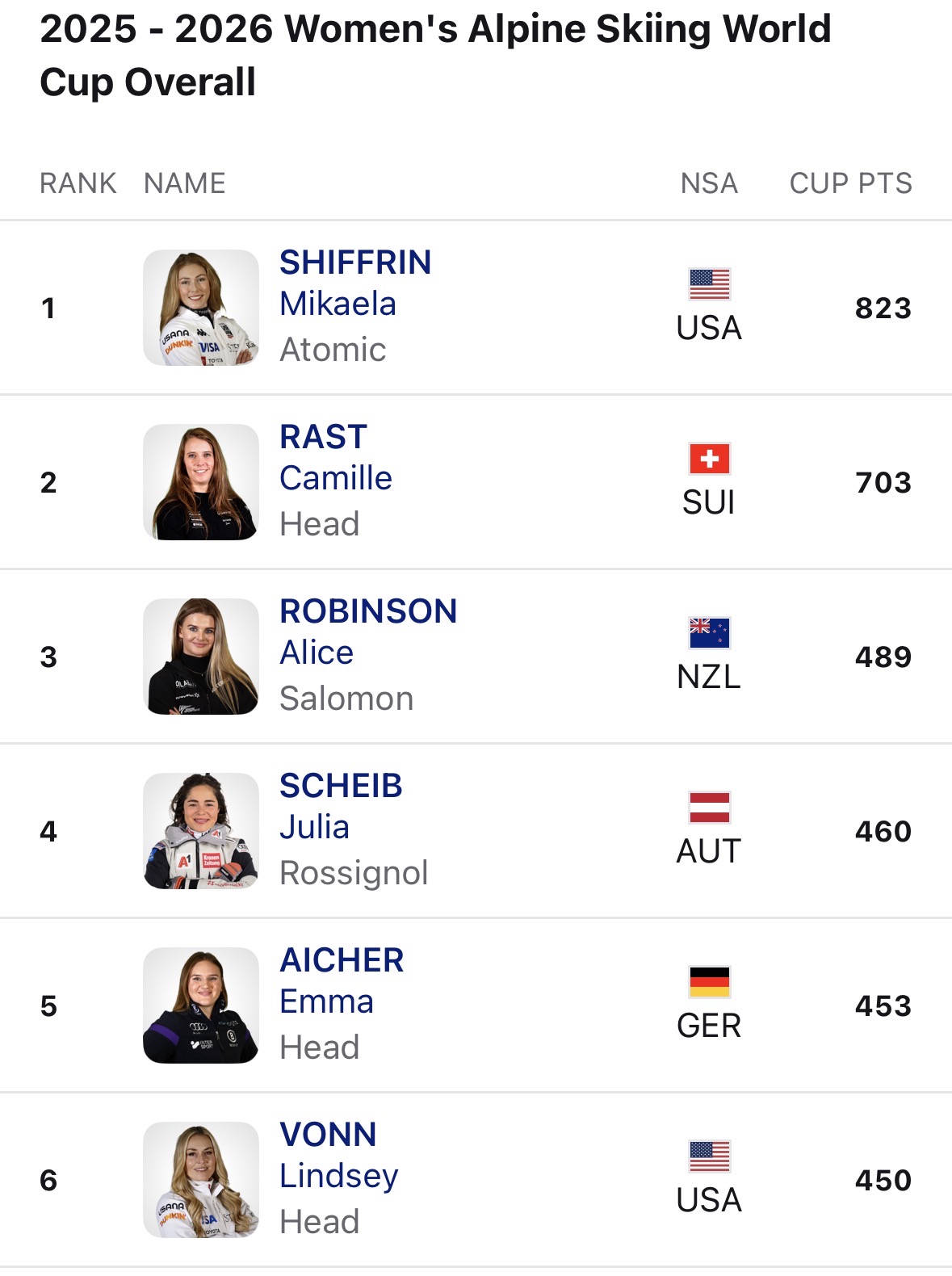Open Emma Aicher's profile photo
952x1276 pixels.
(201, 1005)
